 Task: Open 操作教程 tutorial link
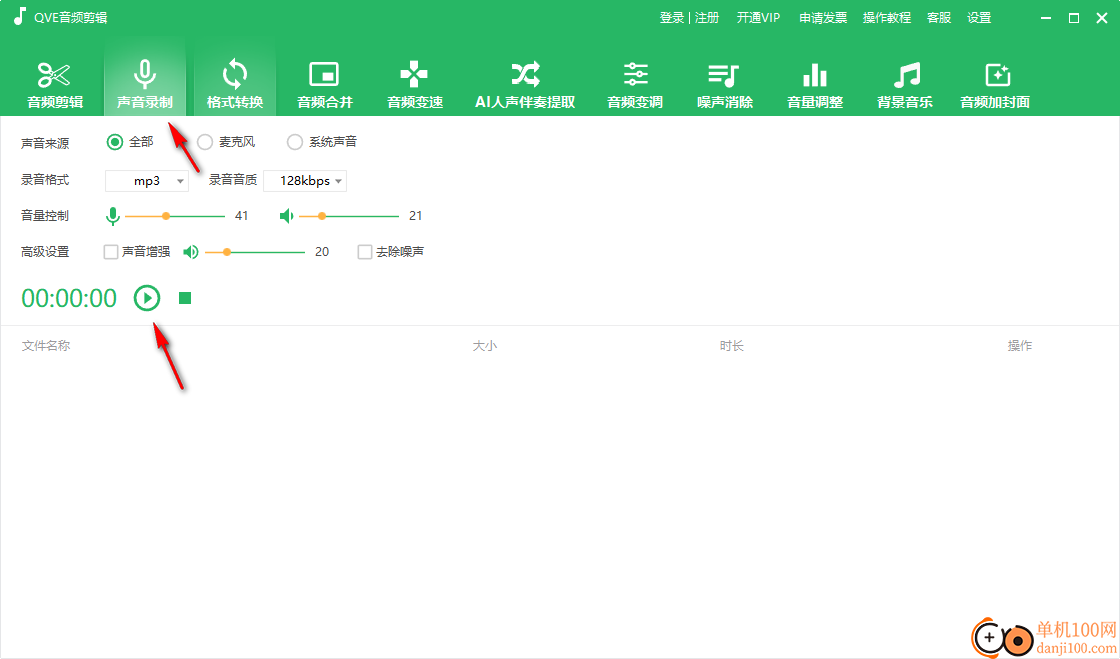[886, 18]
